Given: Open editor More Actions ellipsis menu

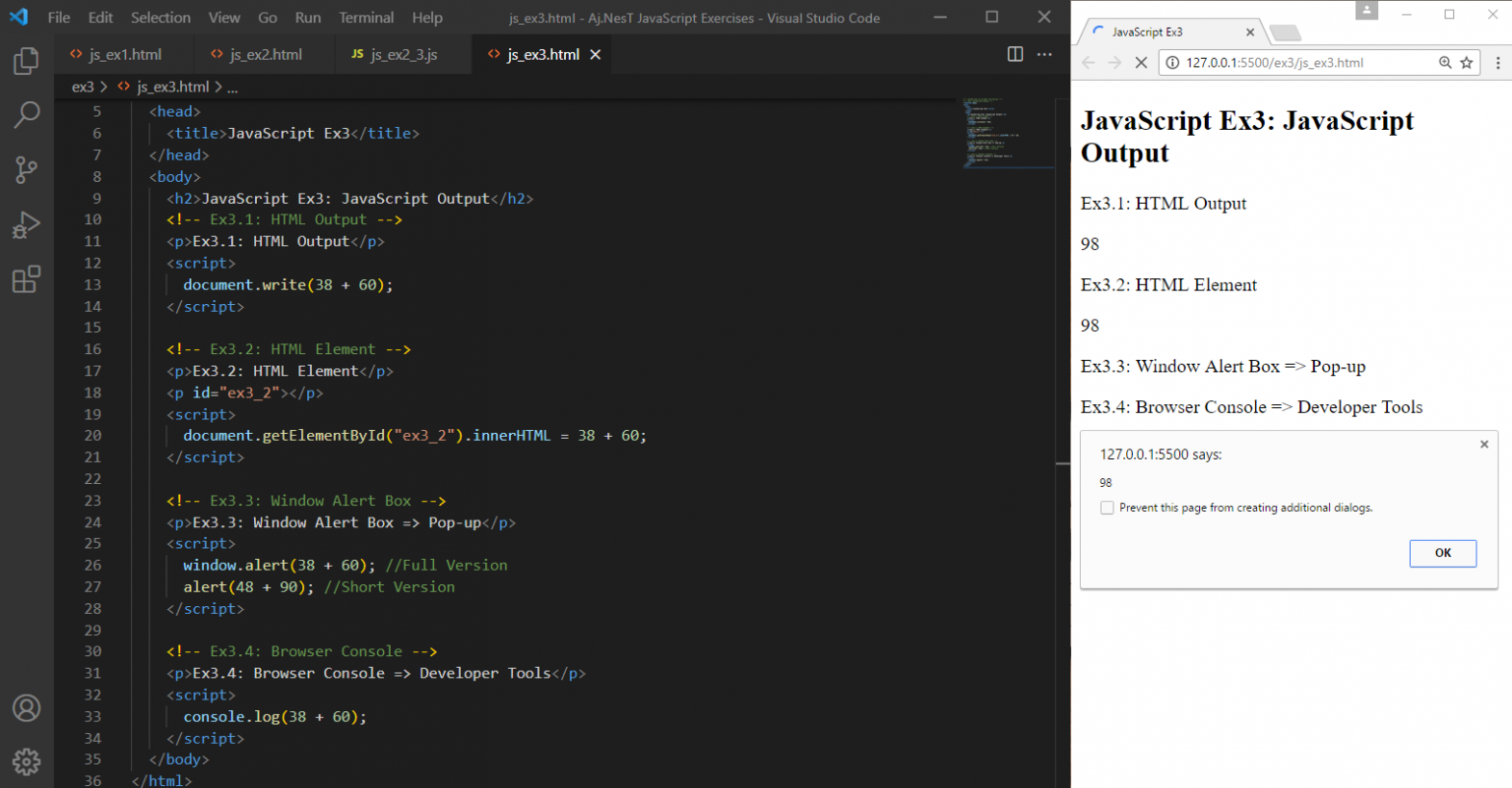Looking at the screenshot, I should tap(1044, 54).
